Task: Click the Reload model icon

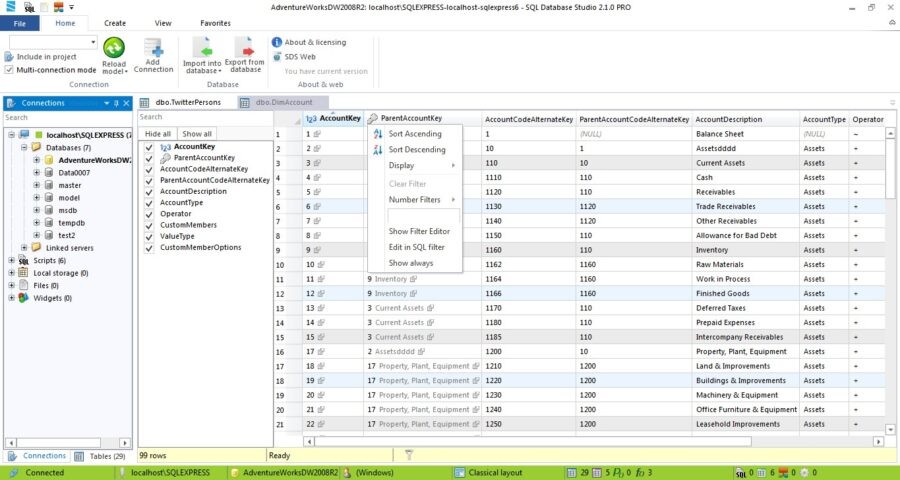Action: pos(114,48)
